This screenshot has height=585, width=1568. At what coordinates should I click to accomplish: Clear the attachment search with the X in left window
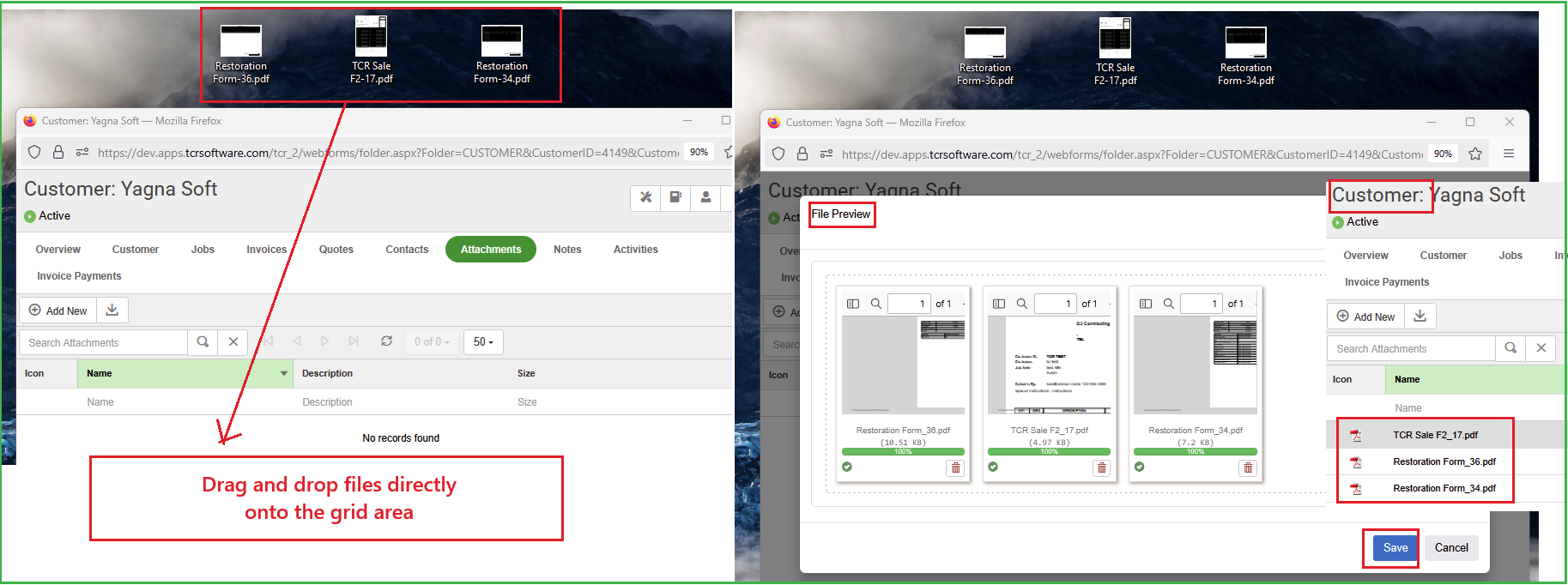233,341
